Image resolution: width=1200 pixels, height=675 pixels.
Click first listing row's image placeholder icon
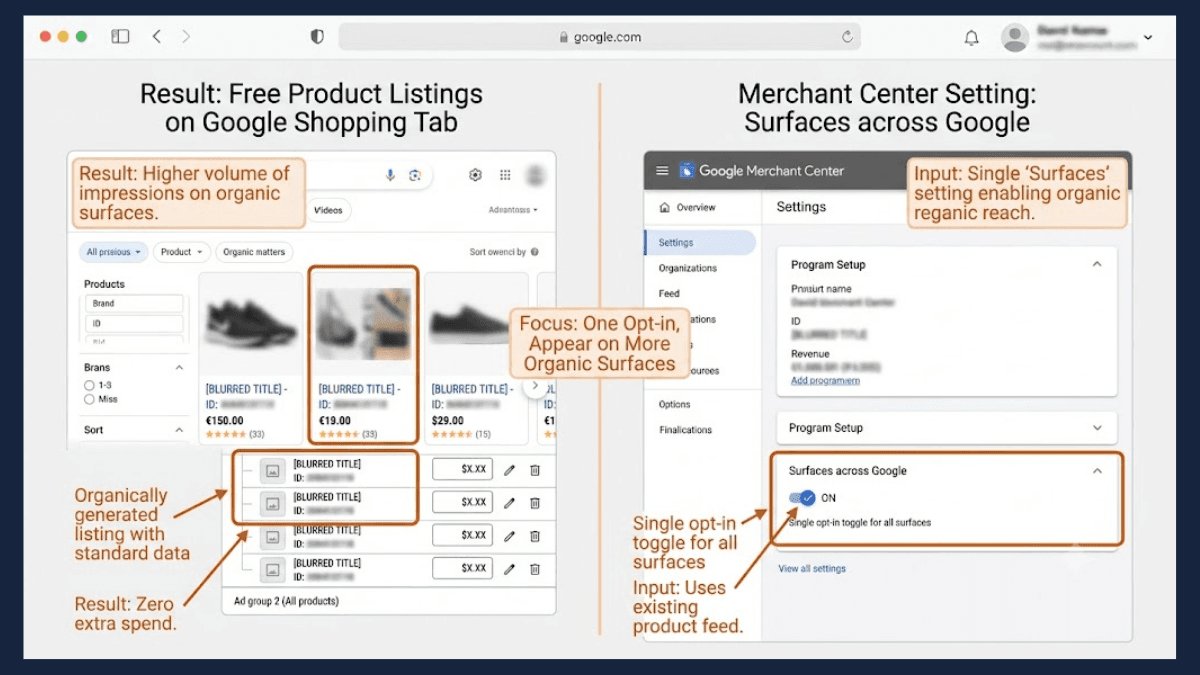click(x=273, y=470)
